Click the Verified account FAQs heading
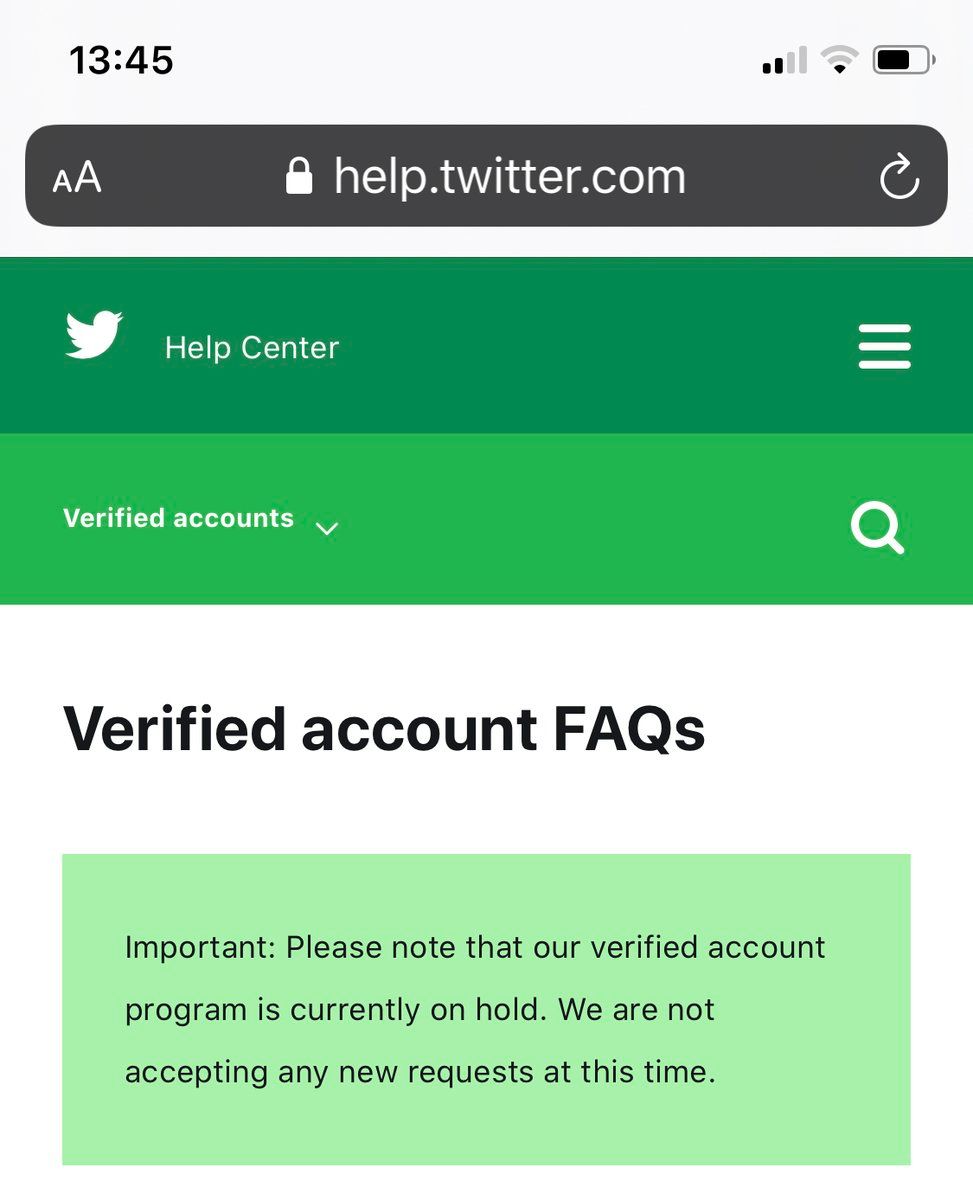Viewport: 973px width, 1200px height. point(384,728)
